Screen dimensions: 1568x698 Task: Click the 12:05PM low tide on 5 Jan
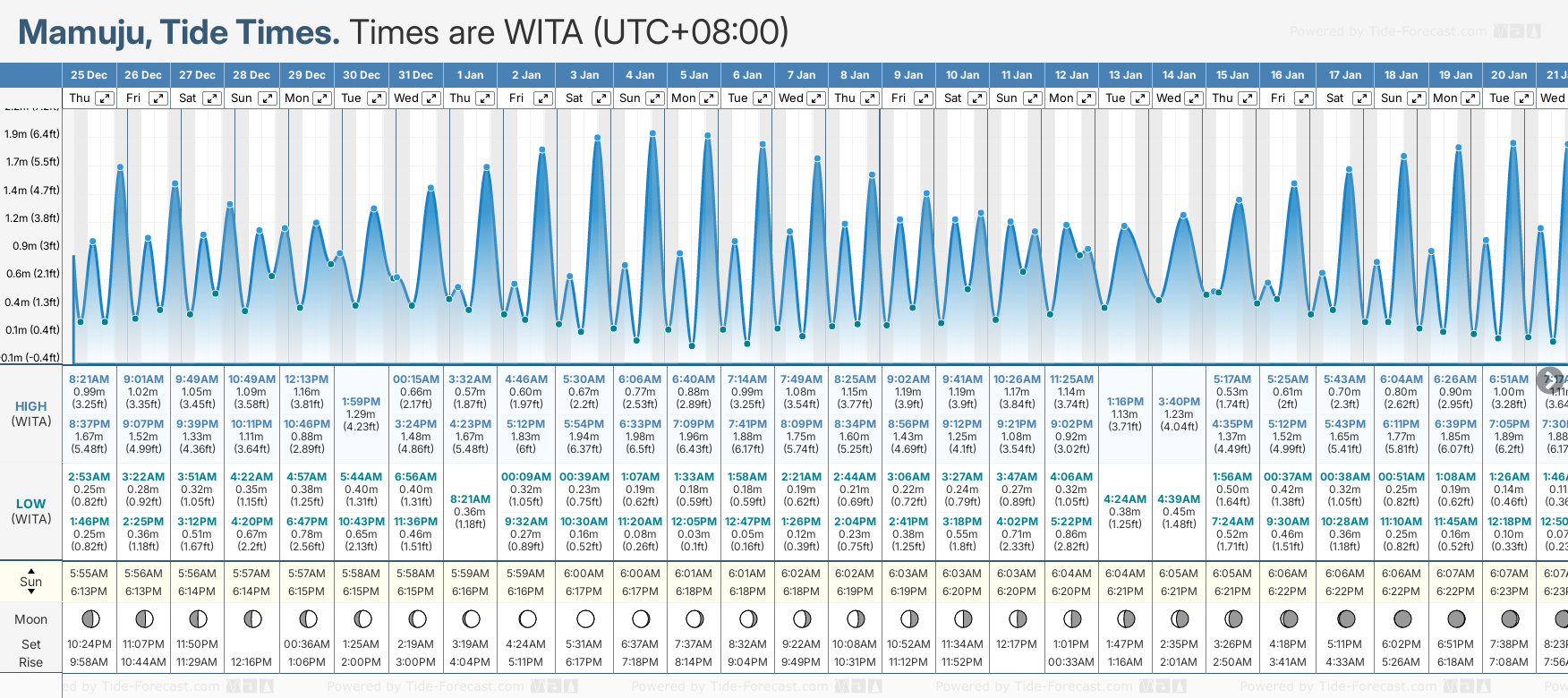point(694,522)
